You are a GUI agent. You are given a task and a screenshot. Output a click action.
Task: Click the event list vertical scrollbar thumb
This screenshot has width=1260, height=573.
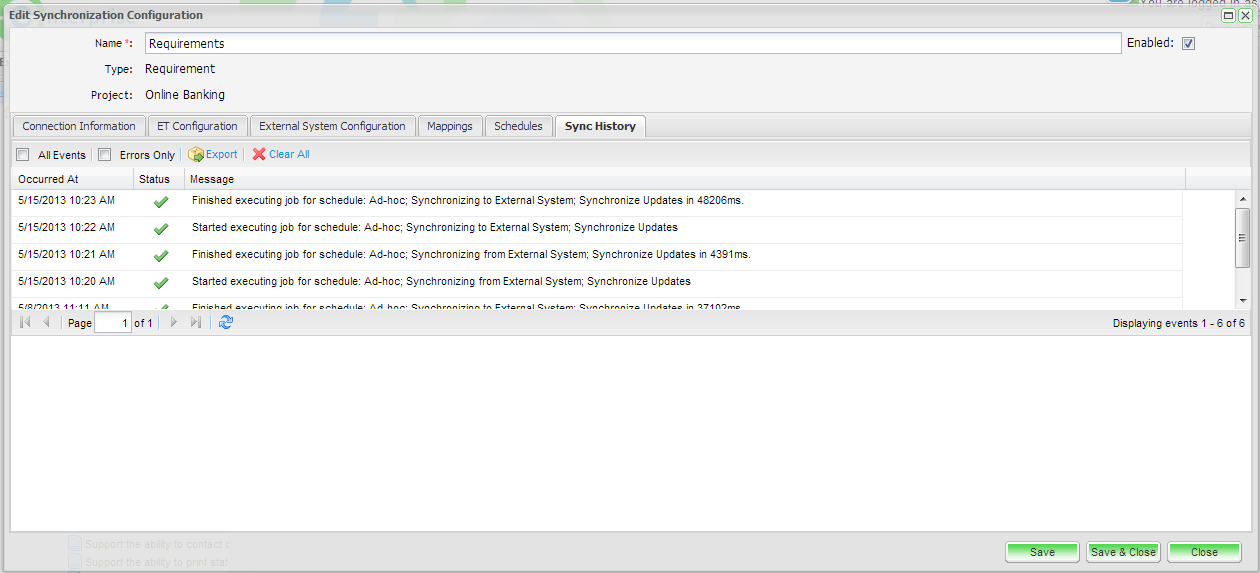tap(1242, 237)
